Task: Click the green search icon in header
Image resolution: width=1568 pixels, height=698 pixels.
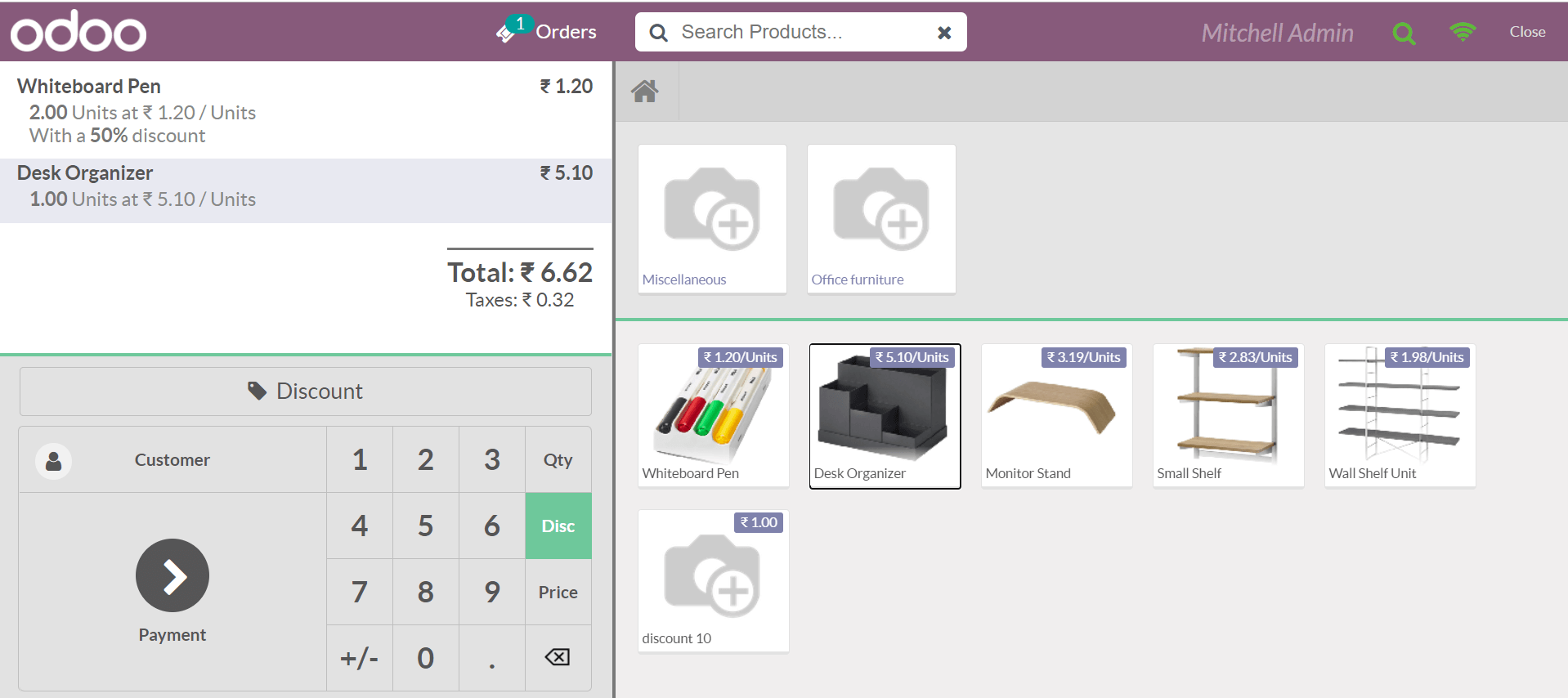Action: click(x=1404, y=33)
